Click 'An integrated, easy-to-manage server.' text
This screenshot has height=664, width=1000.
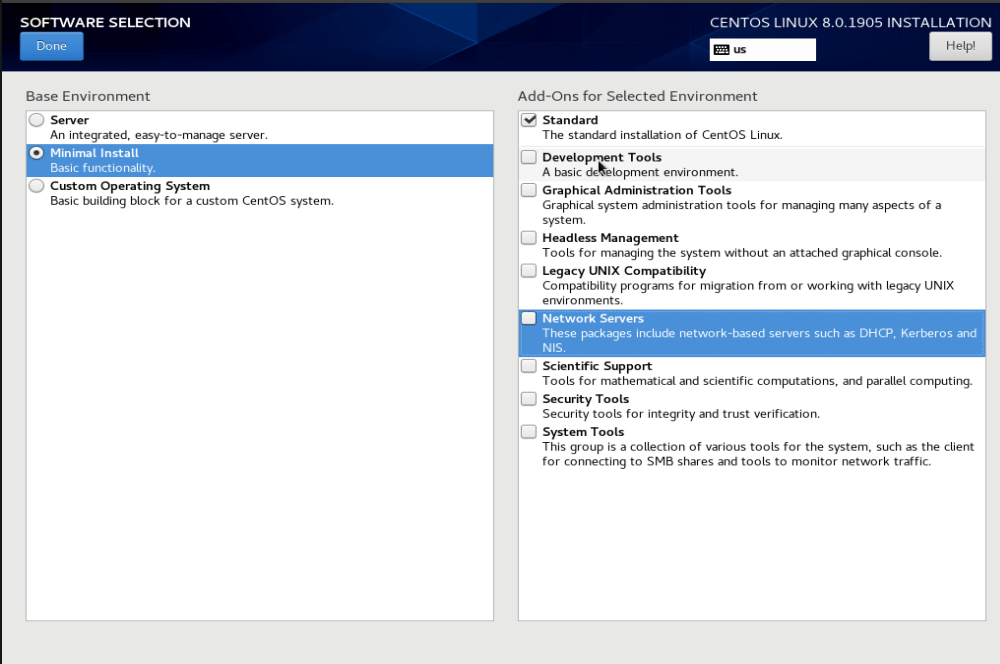(x=159, y=135)
